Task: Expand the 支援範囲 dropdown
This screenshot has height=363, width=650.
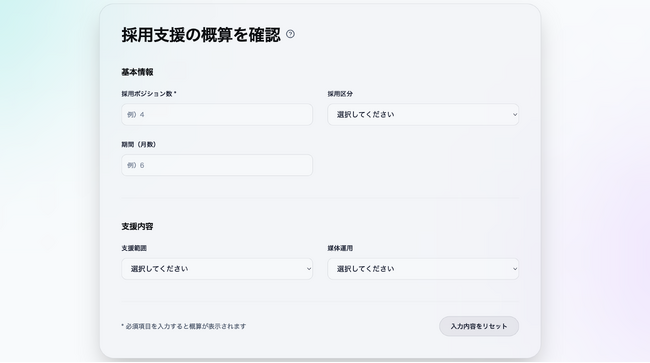Action: click(217, 269)
